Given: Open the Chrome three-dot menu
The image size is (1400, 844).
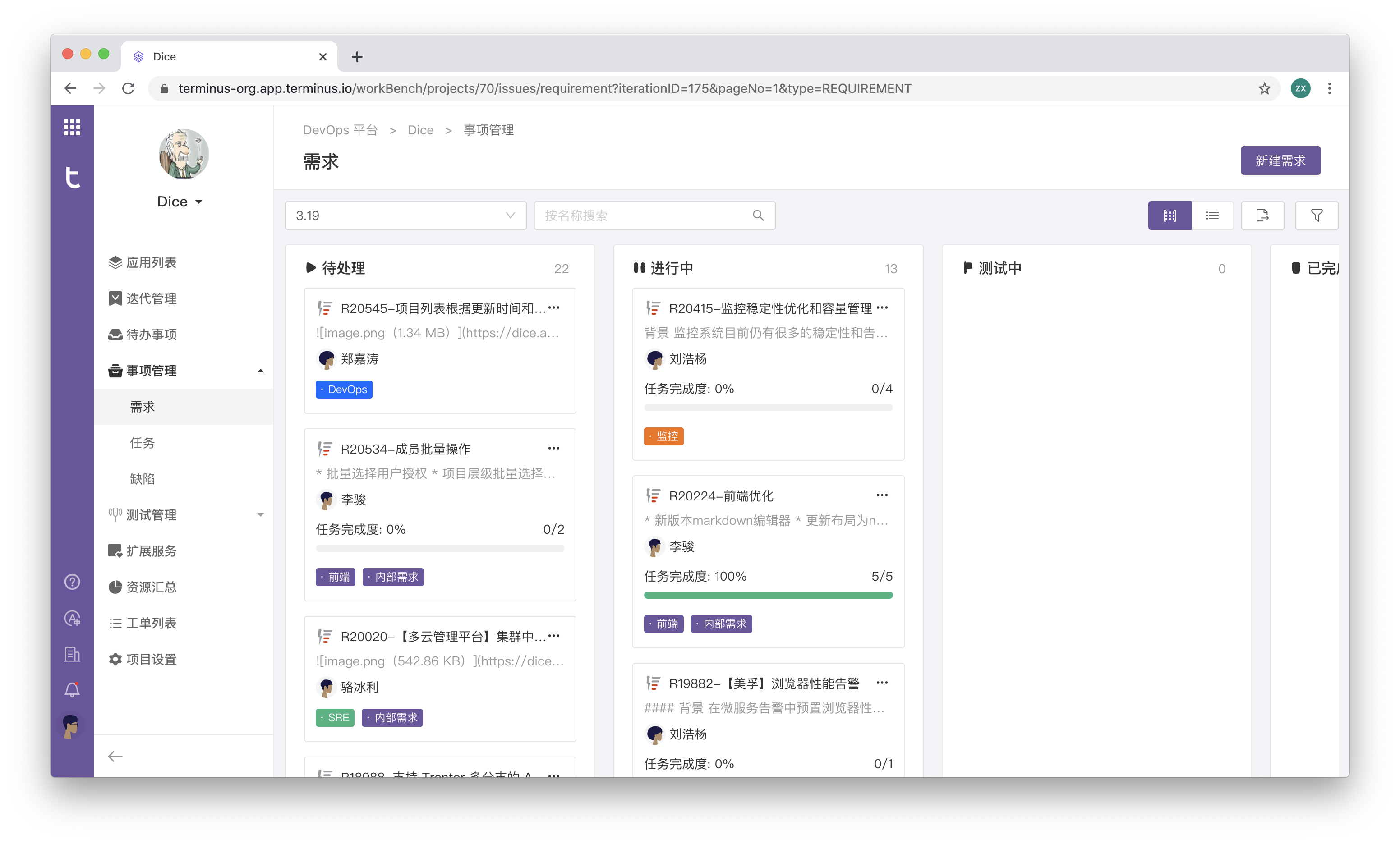Looking at the screenshot, I should [x=1329, y=89].
